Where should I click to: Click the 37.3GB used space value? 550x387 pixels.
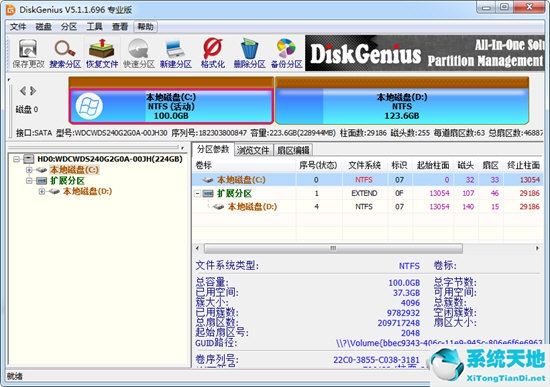406,293
